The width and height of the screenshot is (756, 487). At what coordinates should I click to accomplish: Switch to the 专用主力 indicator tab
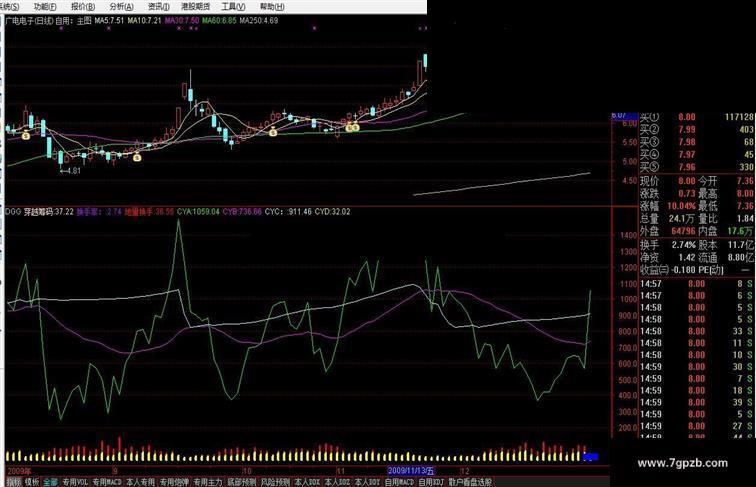pos(208,482)
